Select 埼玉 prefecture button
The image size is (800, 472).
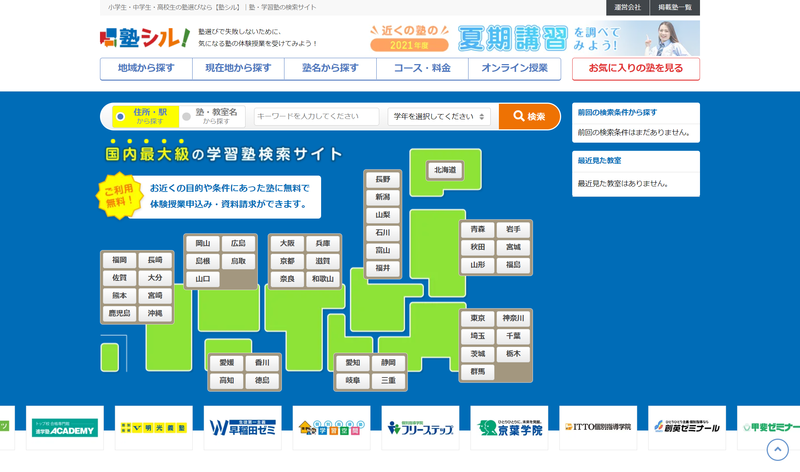[478, 336]
